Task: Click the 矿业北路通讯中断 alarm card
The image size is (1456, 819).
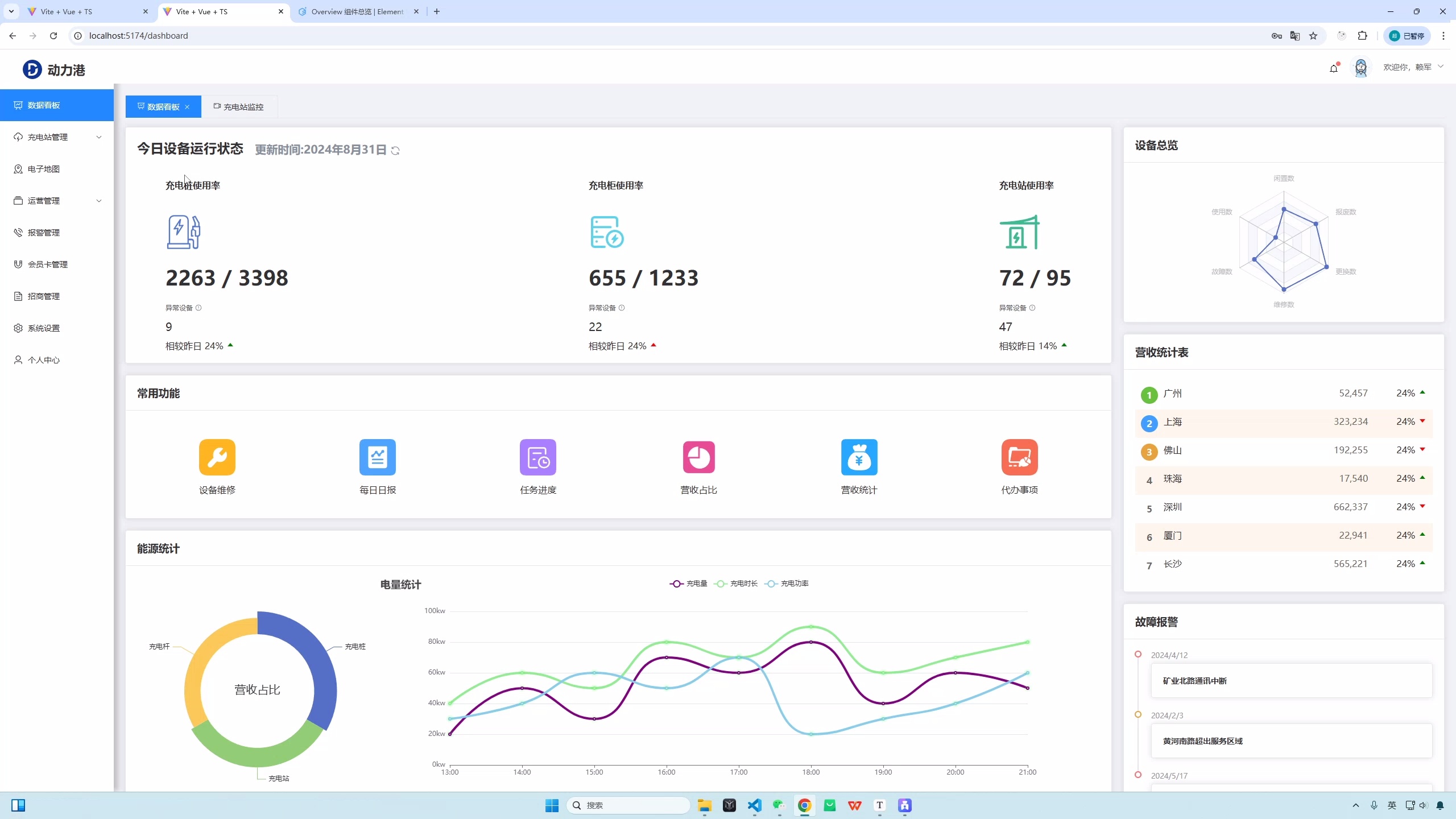Action: [1291, 681]
